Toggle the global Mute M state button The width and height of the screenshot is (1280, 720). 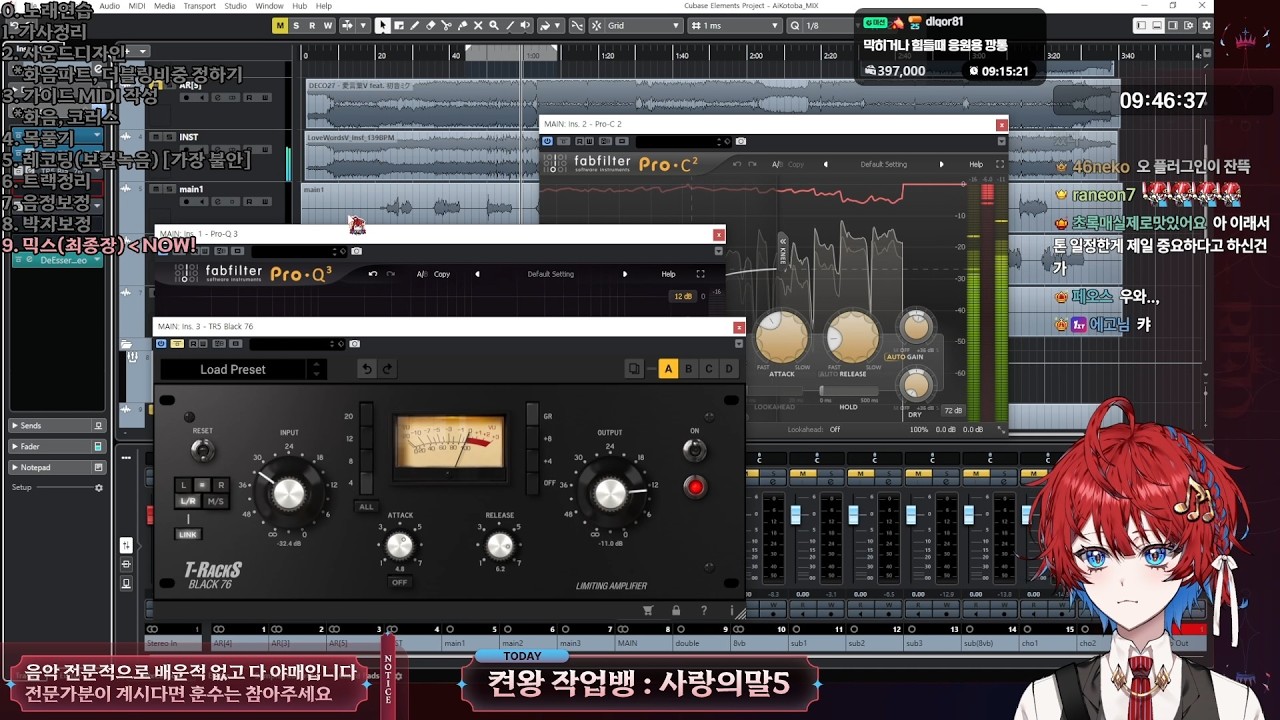280,25
